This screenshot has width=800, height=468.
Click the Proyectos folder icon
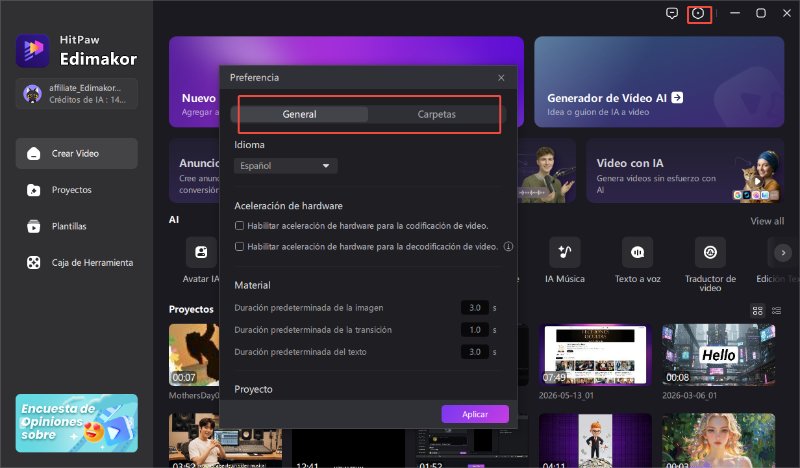(x=33, y=190)
